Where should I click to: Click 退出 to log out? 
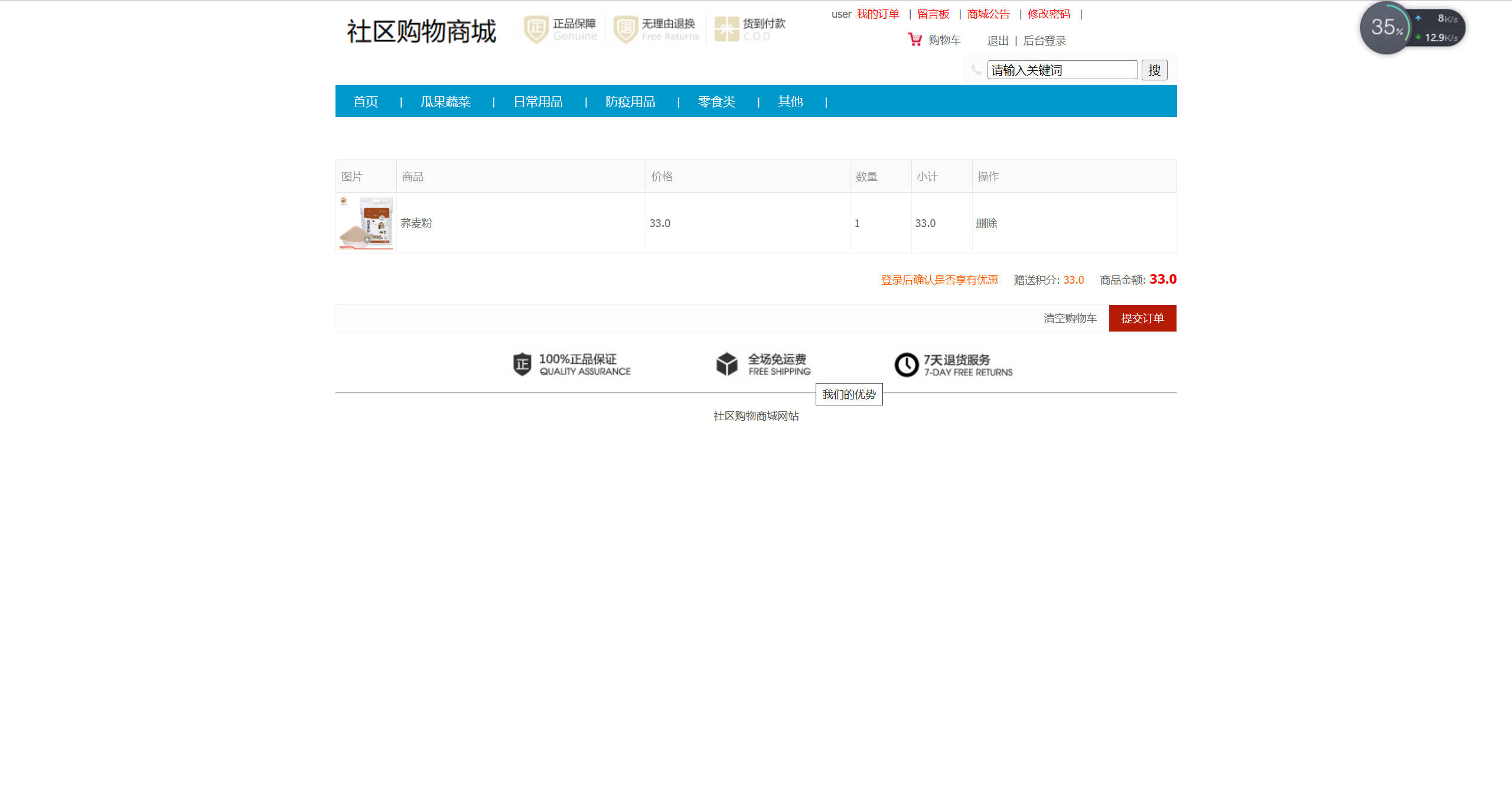998,40
